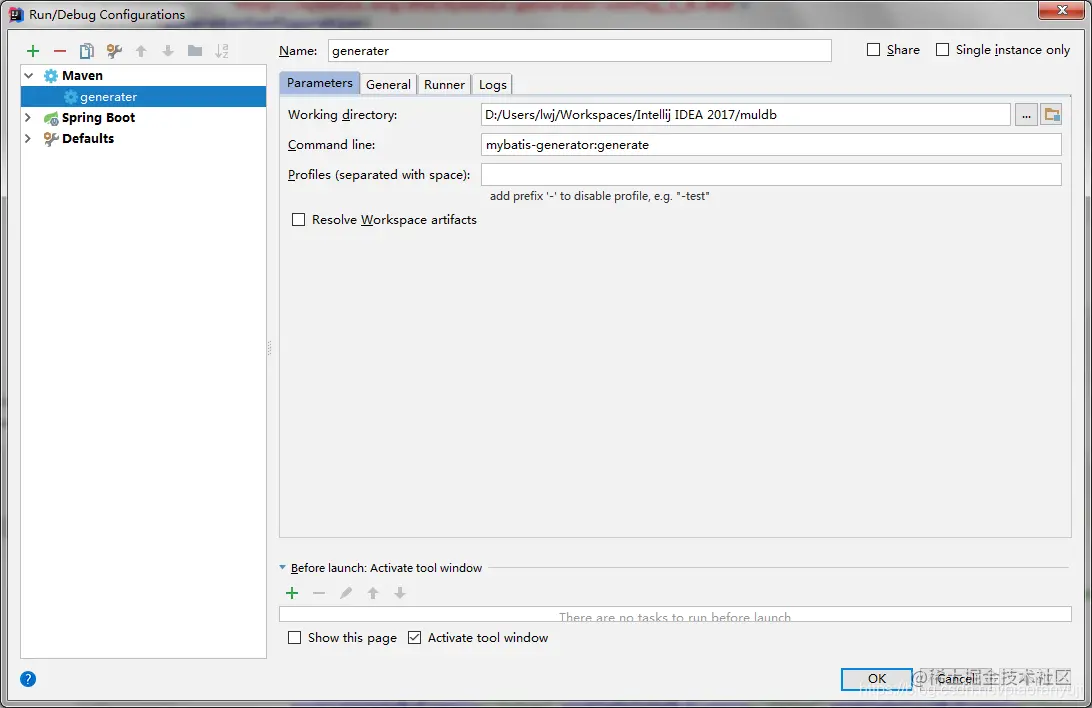This screenshot has height=708, width=1092.
Task: Expand the Defaults node
Action: coord(29,139)
